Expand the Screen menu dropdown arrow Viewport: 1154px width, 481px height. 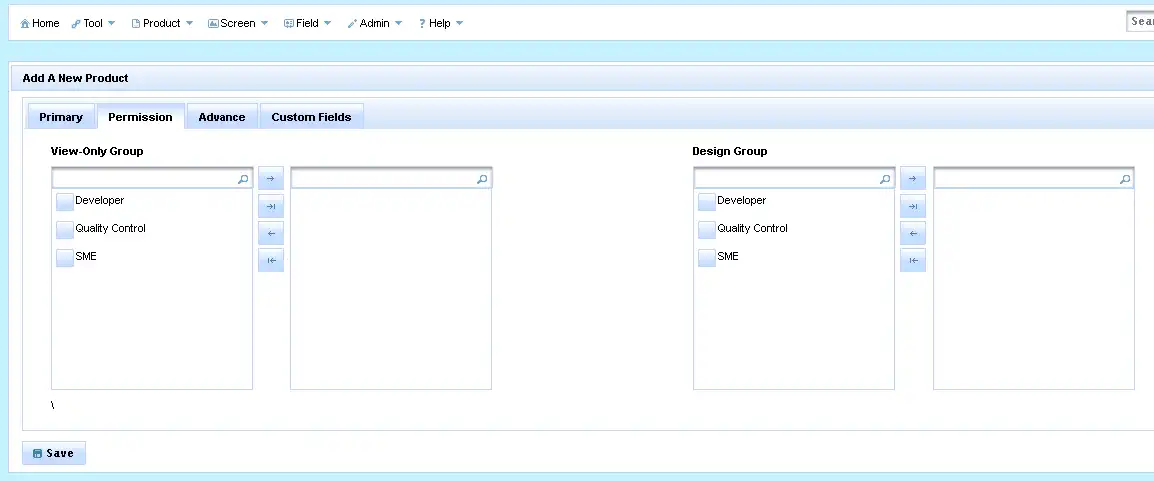(x=265, y=24)
